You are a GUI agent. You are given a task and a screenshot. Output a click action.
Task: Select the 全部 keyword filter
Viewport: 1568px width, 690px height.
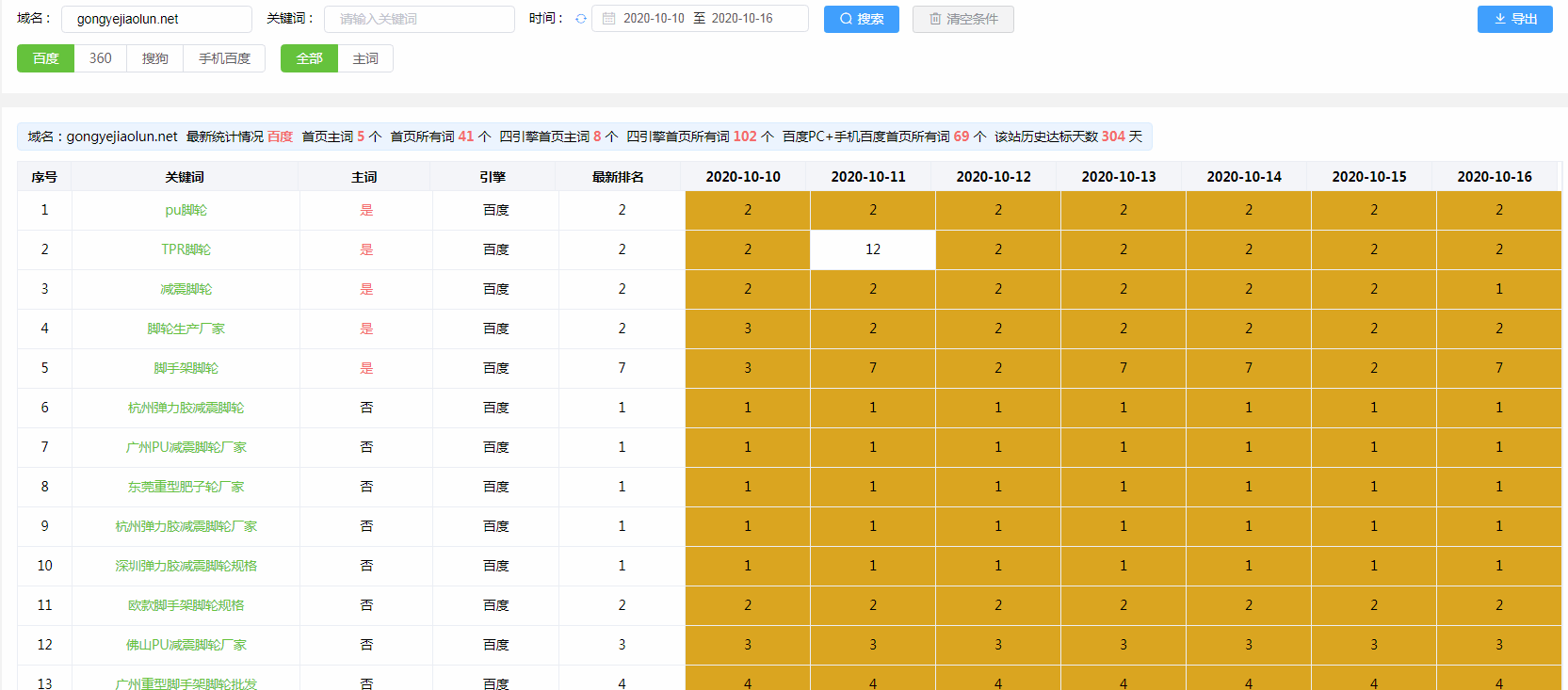pyautogui.click(x=309, y=58)
